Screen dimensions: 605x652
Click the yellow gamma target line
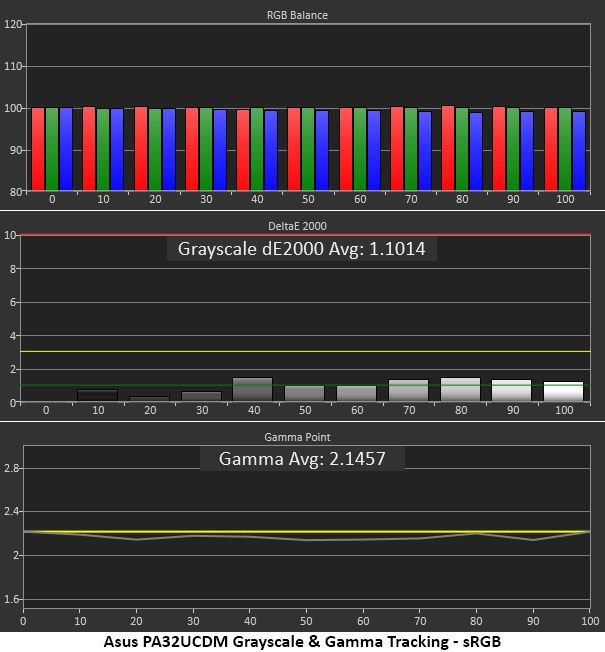307,531
